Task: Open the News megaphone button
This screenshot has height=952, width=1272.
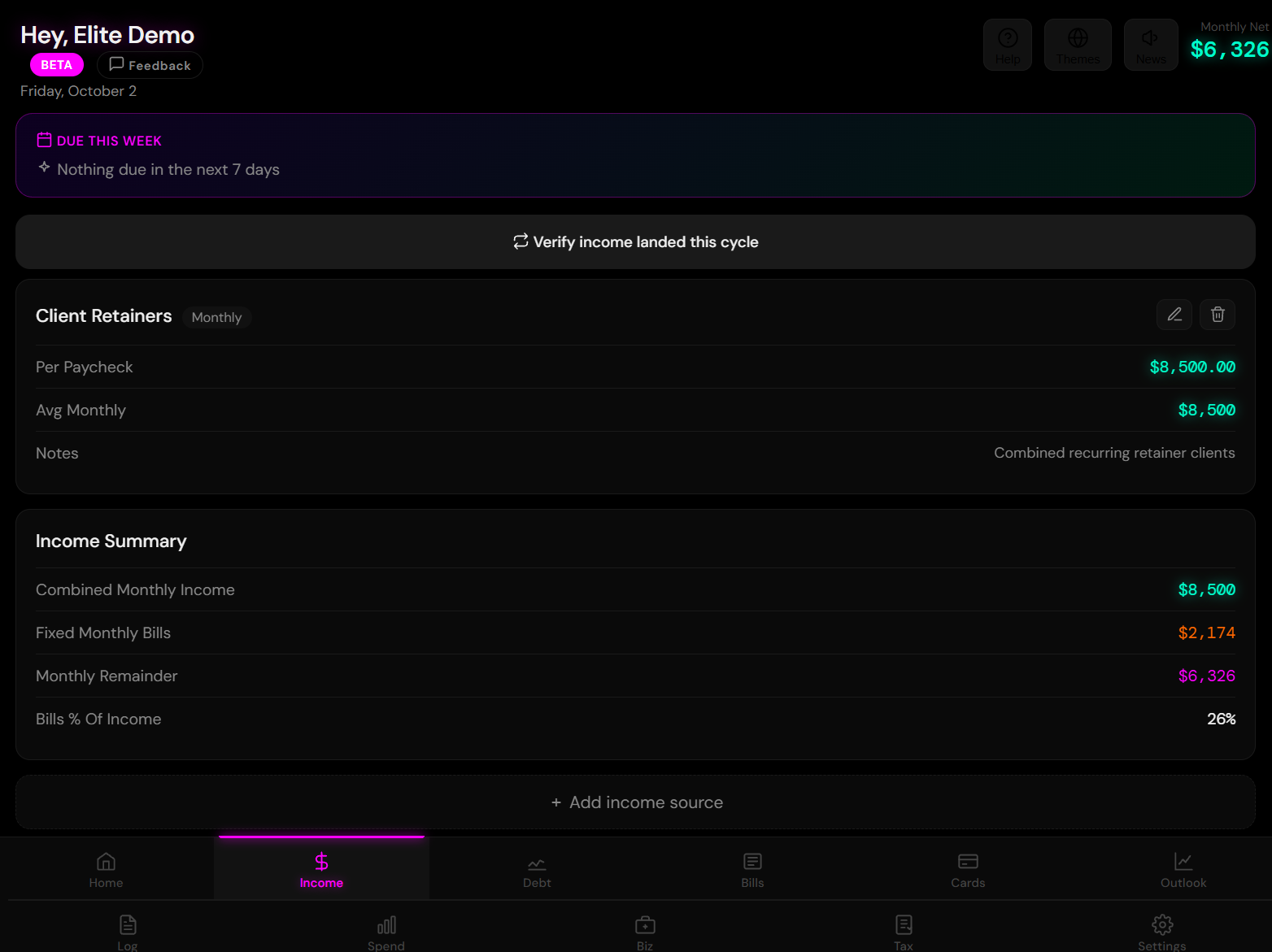Action: 1151,45
